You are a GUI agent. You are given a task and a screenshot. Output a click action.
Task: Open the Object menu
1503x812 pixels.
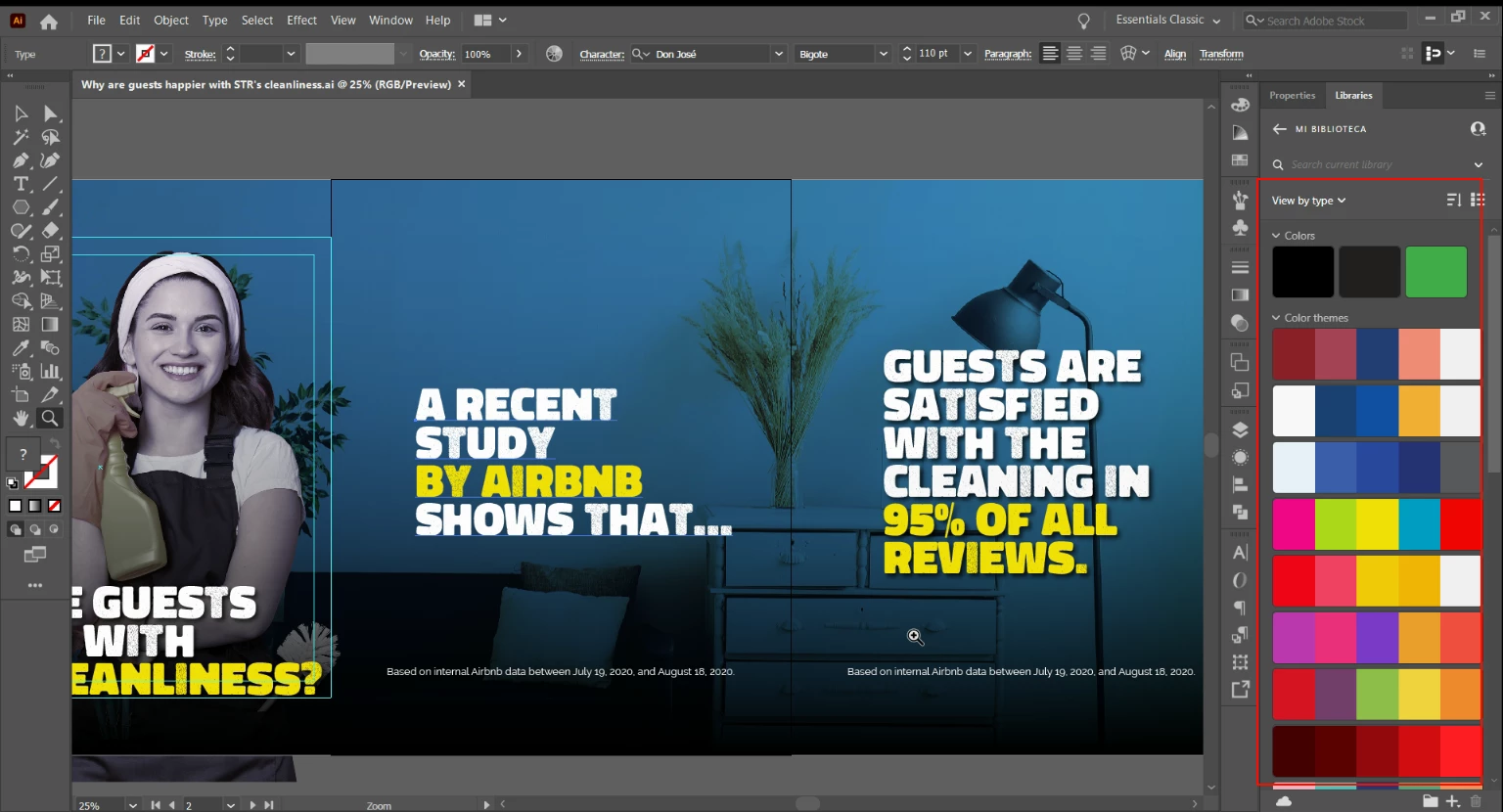(171, 20)
